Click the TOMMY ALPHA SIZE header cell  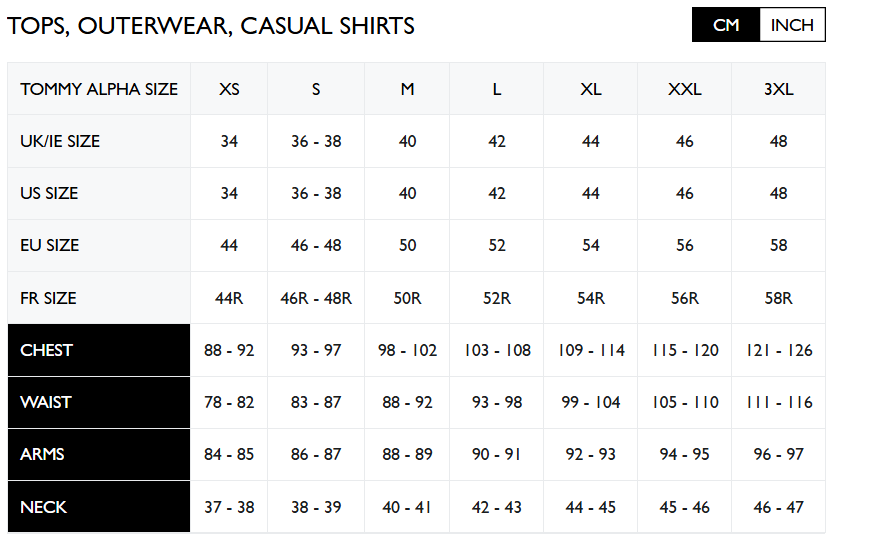pos(99,89)
